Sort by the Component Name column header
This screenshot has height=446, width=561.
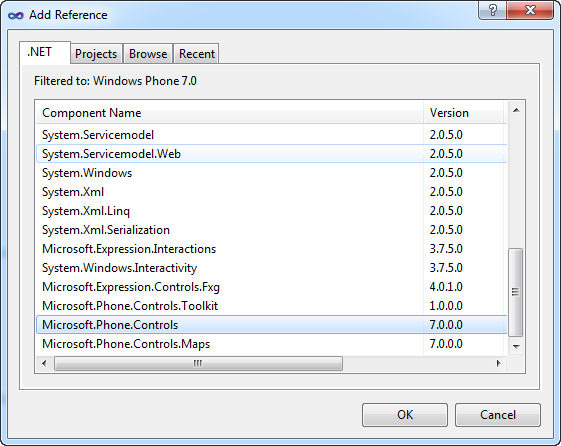229,113
